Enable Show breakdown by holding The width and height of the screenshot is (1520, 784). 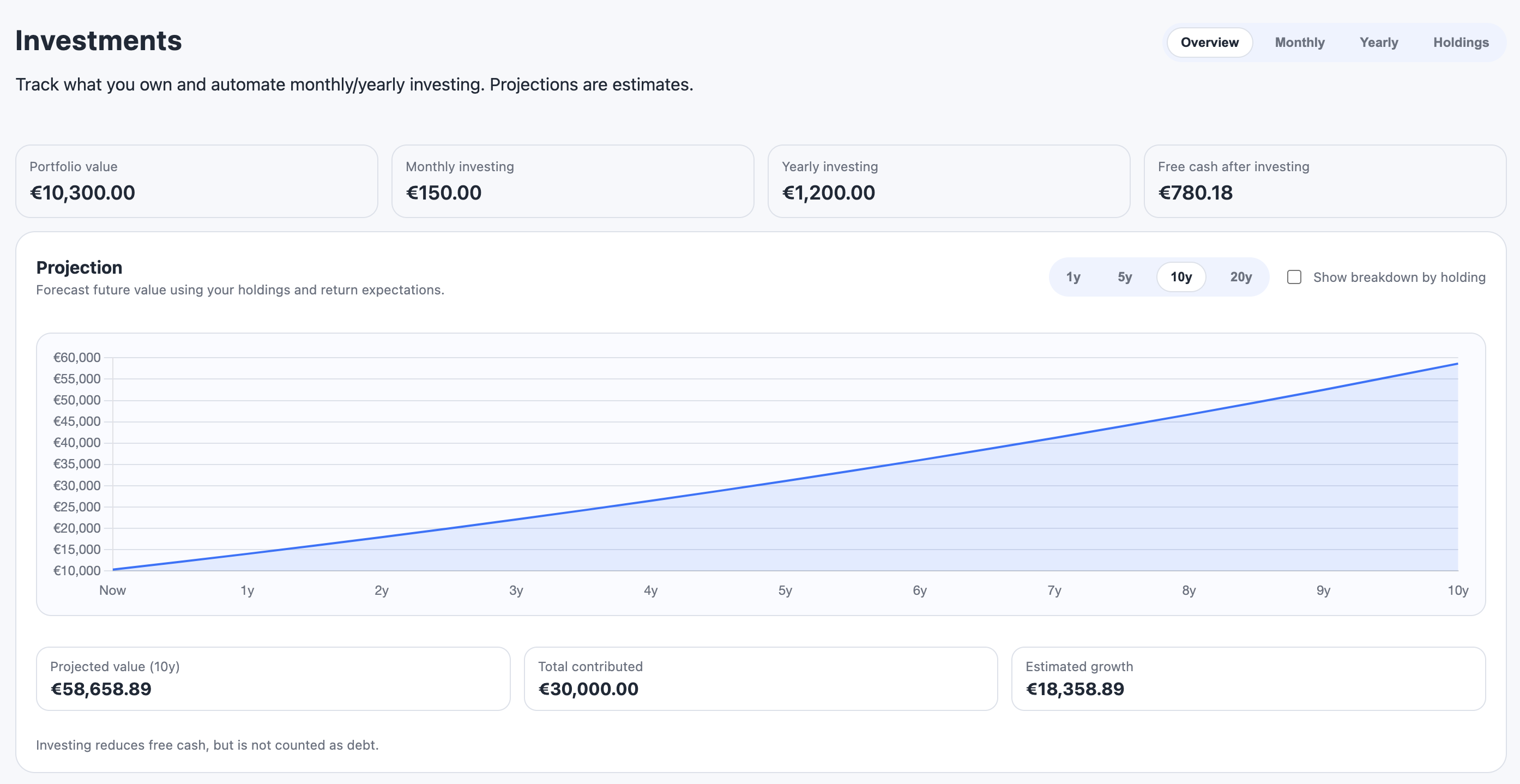pos(1295,276)
